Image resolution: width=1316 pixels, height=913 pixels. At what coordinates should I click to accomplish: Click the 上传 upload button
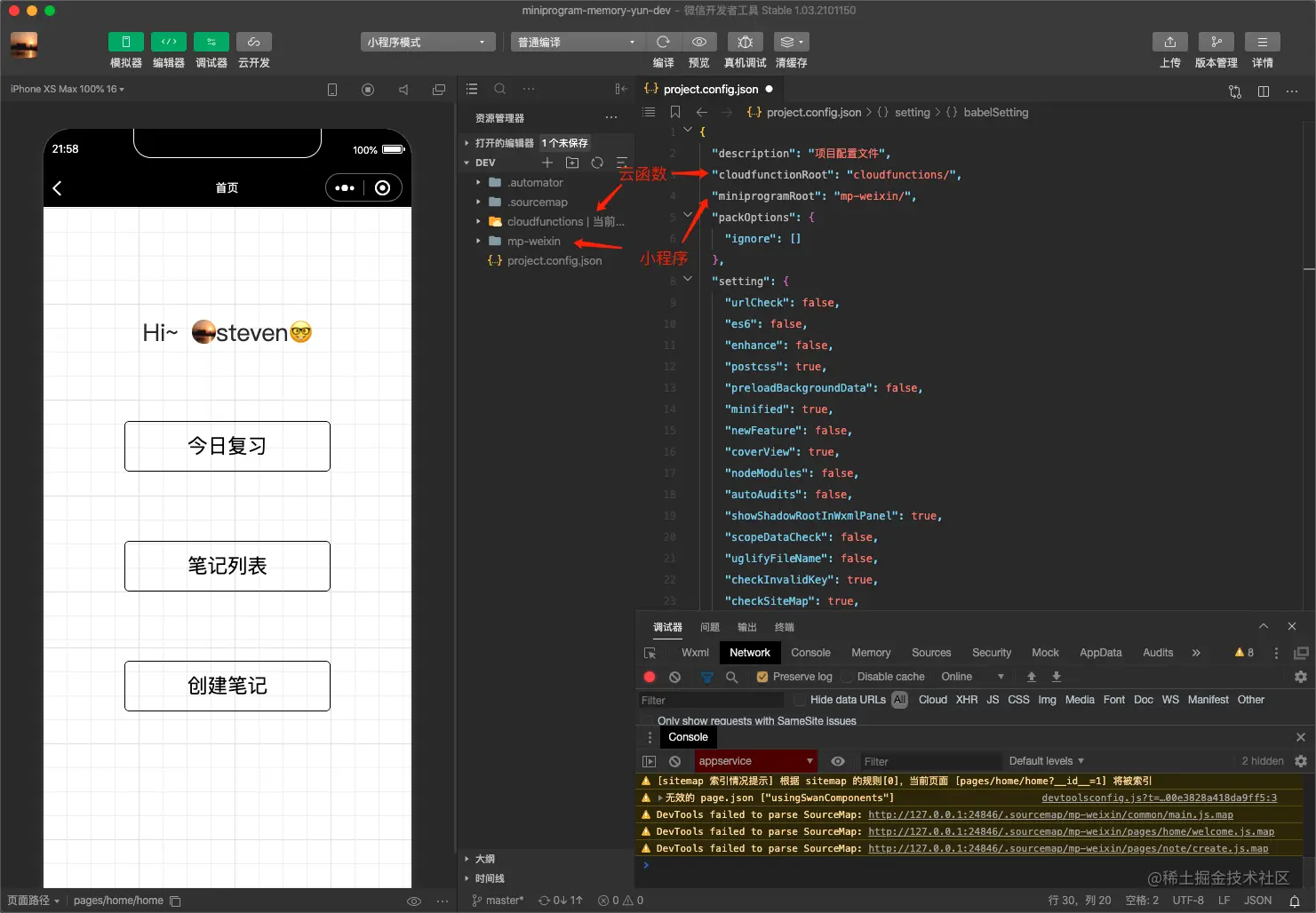pyautogui.click(x=1170, y=42)
